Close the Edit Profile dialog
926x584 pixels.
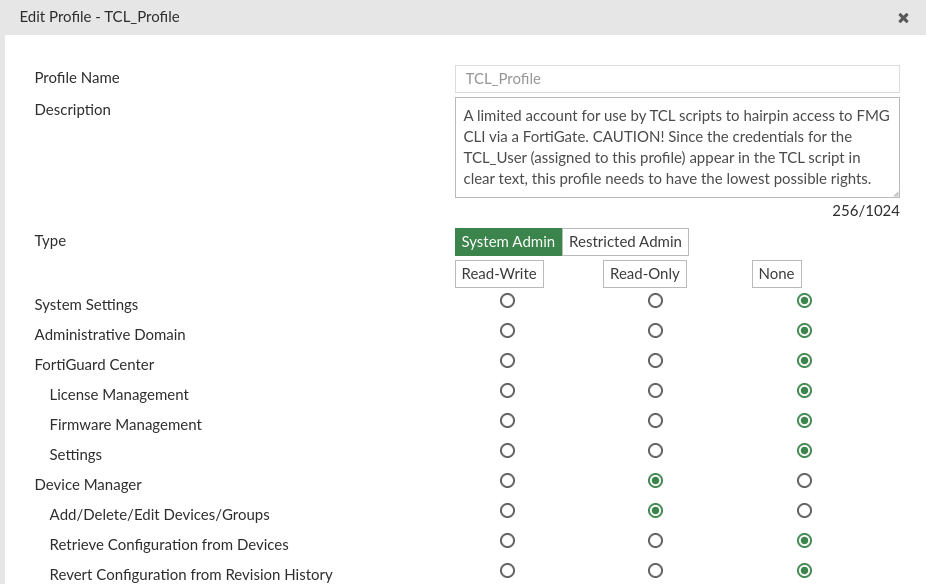pos(903,18)
